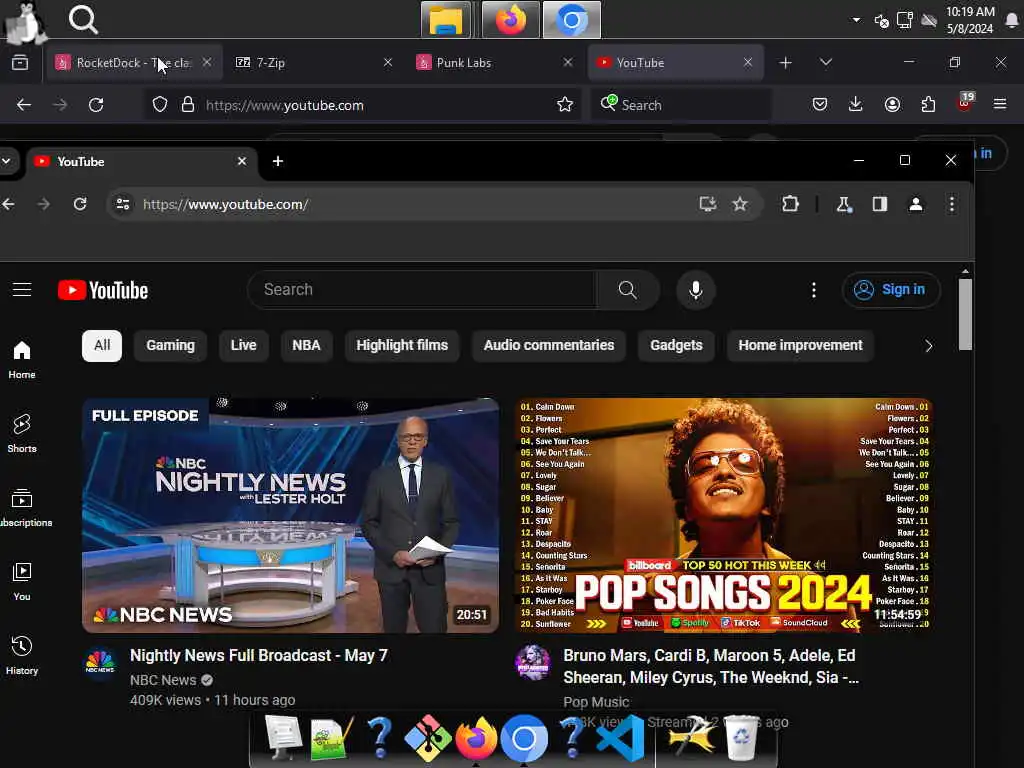Open the Recycle Bin in the dock
Viewport: 1024px width, 768px height.
(x=742, y=738)
